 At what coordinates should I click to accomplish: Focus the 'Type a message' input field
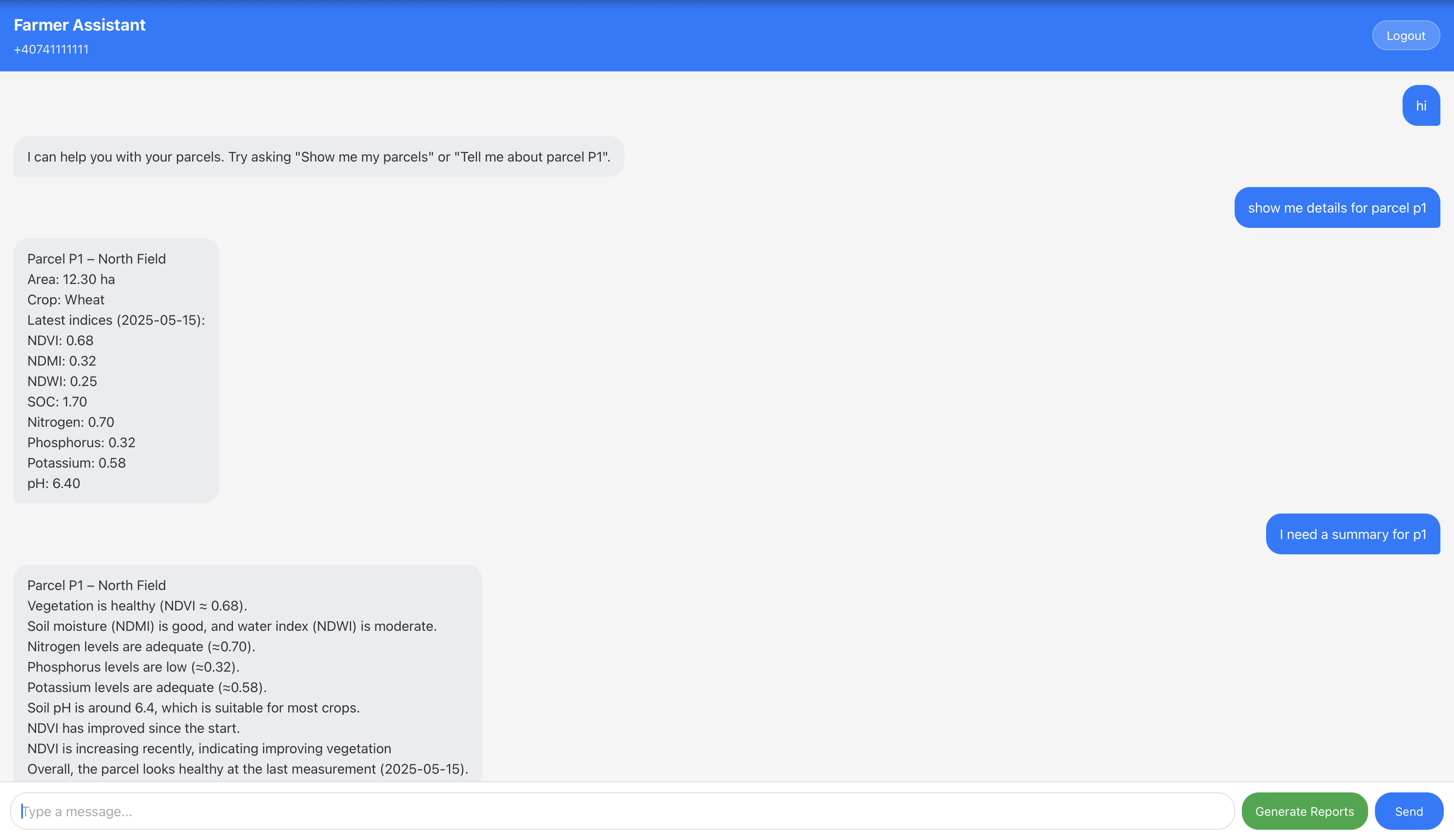coord(622,811)
